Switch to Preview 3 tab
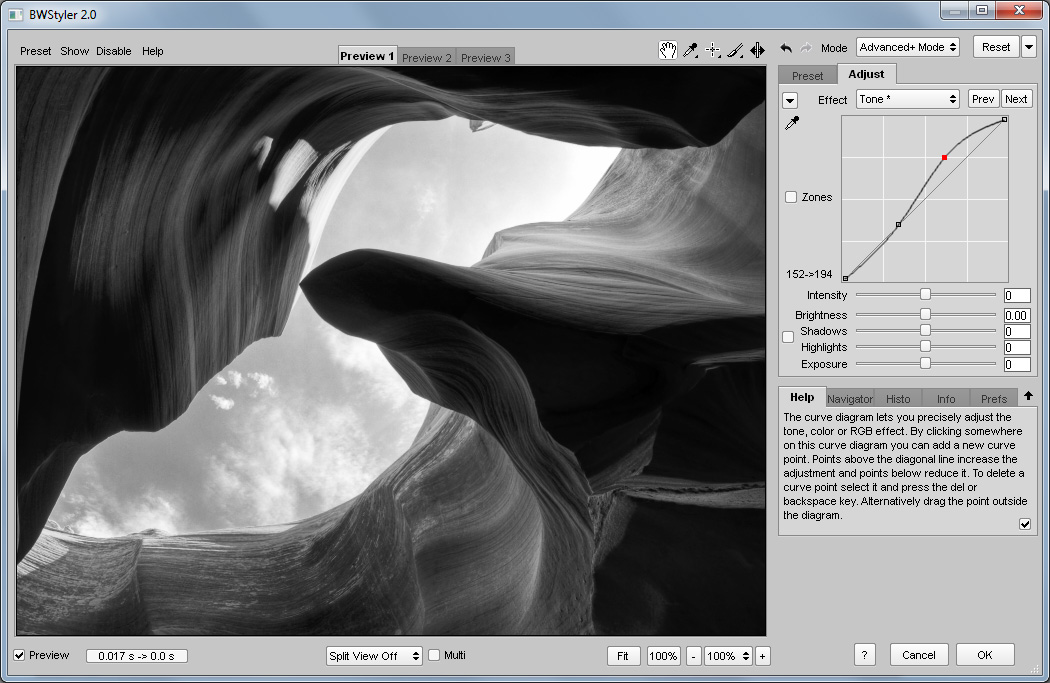 (x=485, y=58)
